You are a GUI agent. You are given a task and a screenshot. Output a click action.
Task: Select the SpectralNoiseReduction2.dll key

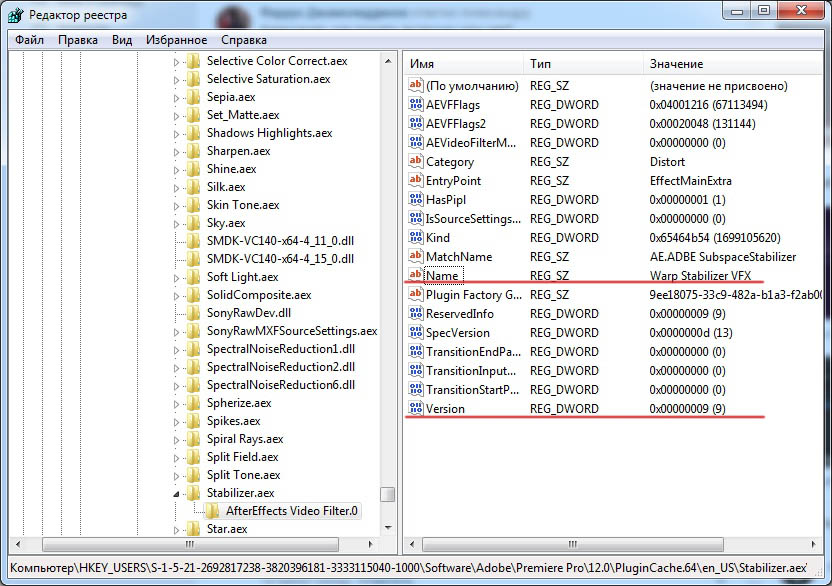(281, 367)
